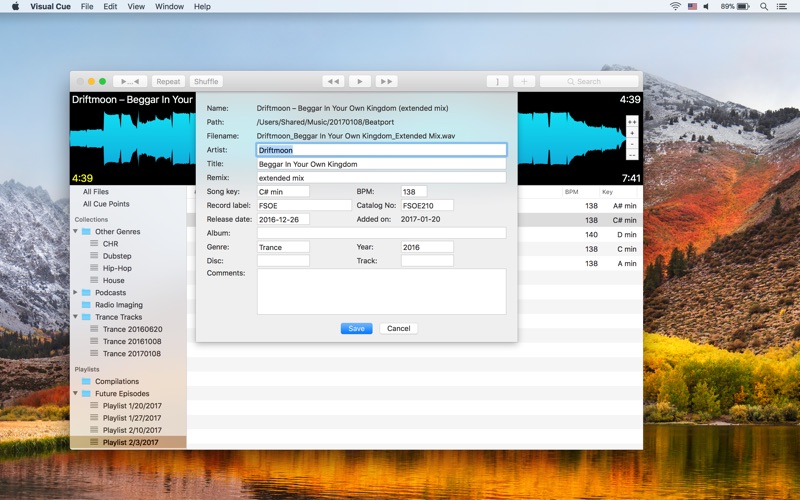Collapse the Future Episodes playlist folder

[75, 393]
